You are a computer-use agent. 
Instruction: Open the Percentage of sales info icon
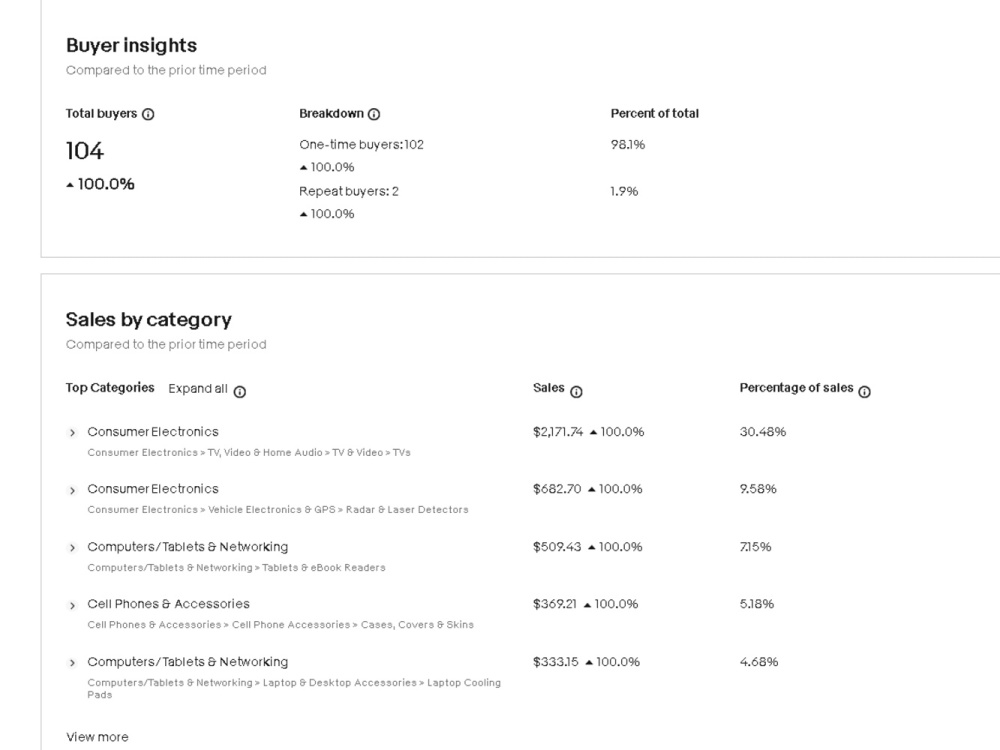click(x=864, y=392)
